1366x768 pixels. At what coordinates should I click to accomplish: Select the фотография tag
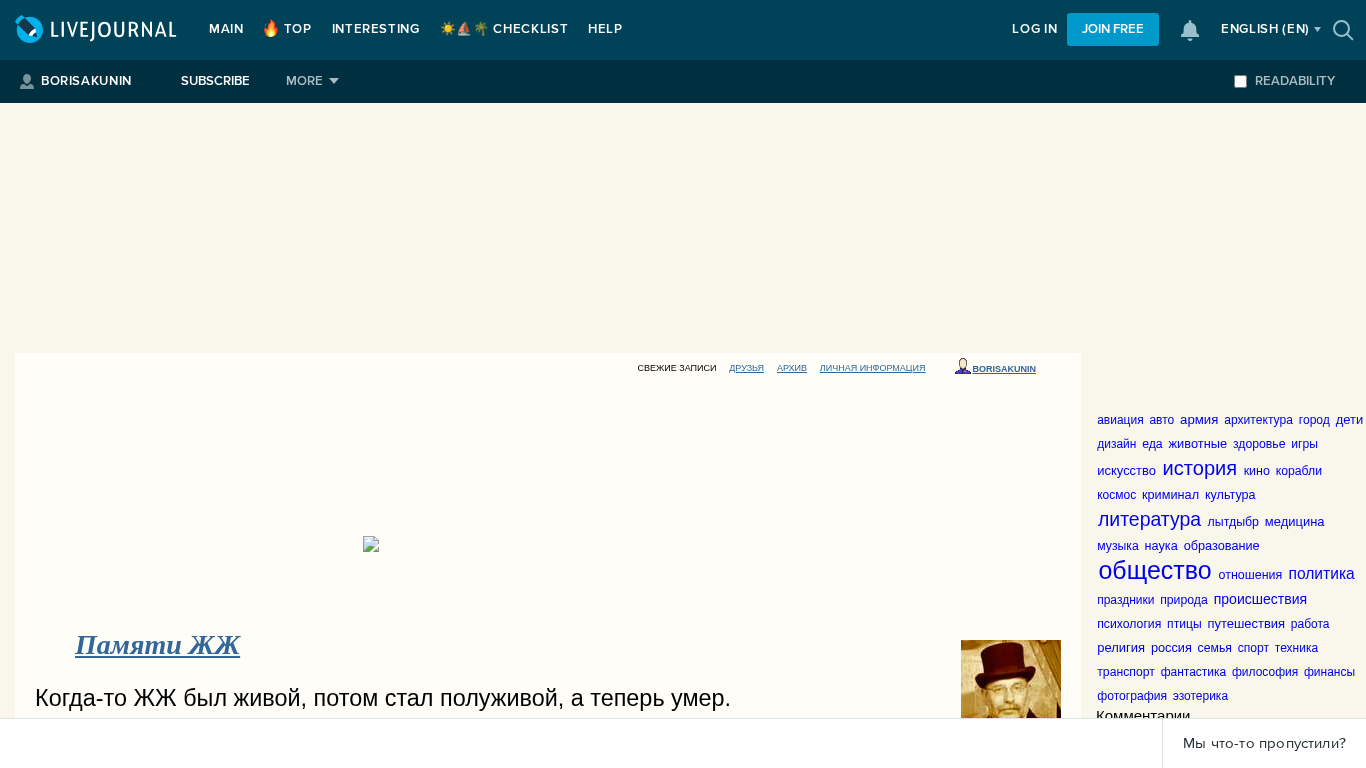pos(1132,696)
